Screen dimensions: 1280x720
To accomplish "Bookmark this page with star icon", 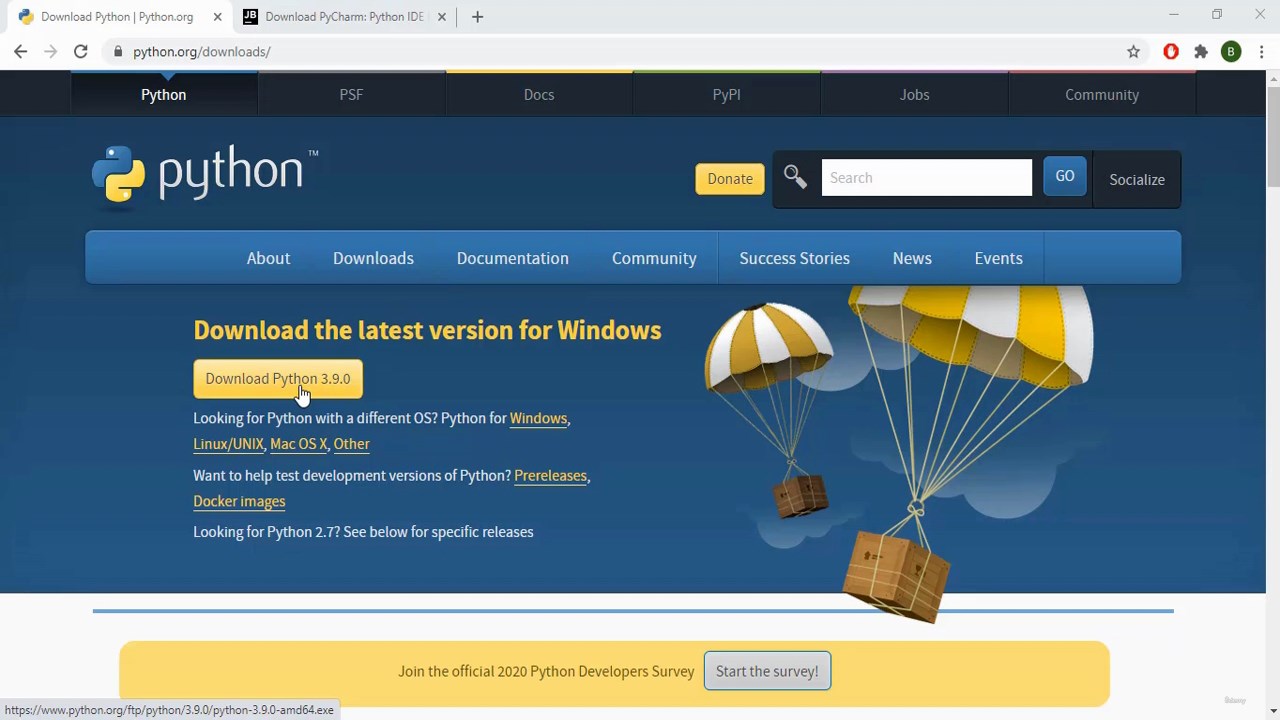I will coord(1133,52).
